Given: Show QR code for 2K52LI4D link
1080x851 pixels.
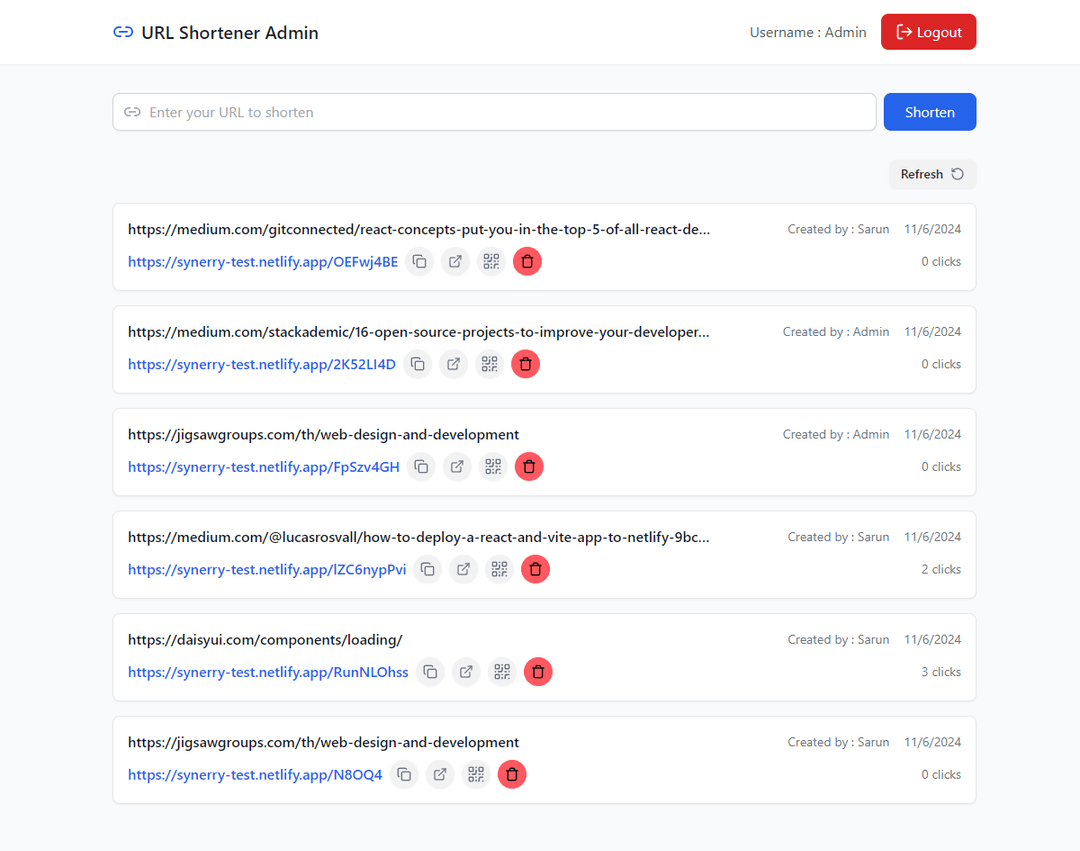Looking at the screenshot, I should click(489, 364).
